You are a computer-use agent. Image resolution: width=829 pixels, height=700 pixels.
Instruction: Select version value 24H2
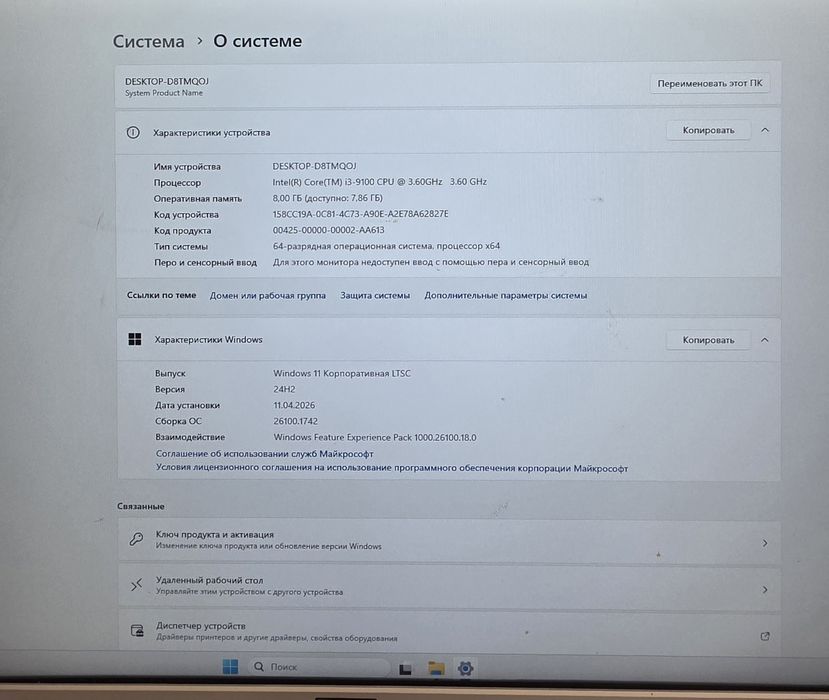coord(284,389)
